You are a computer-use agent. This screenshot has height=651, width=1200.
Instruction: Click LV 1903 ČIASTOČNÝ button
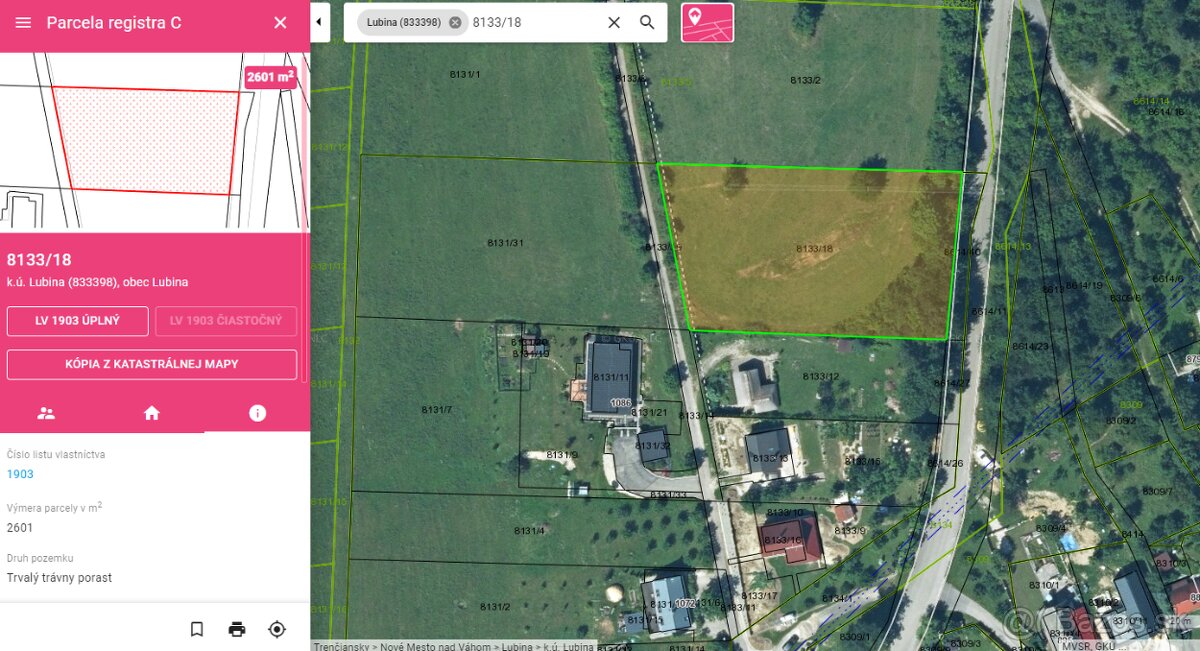[226, 321]
